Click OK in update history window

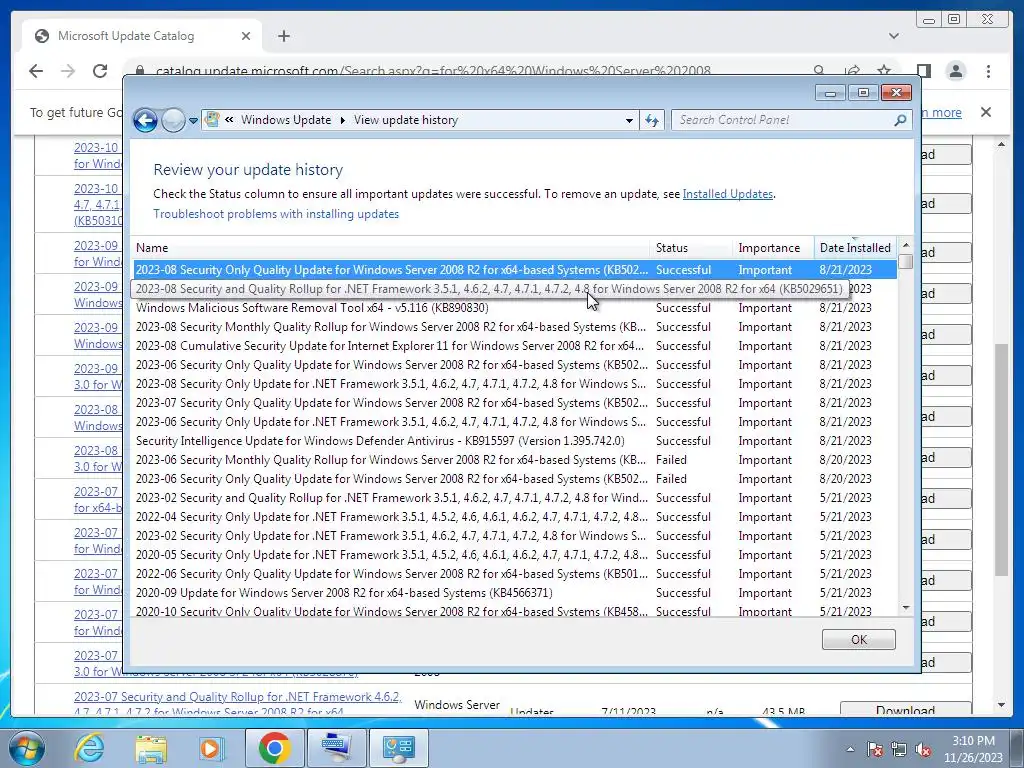[858, 640]
